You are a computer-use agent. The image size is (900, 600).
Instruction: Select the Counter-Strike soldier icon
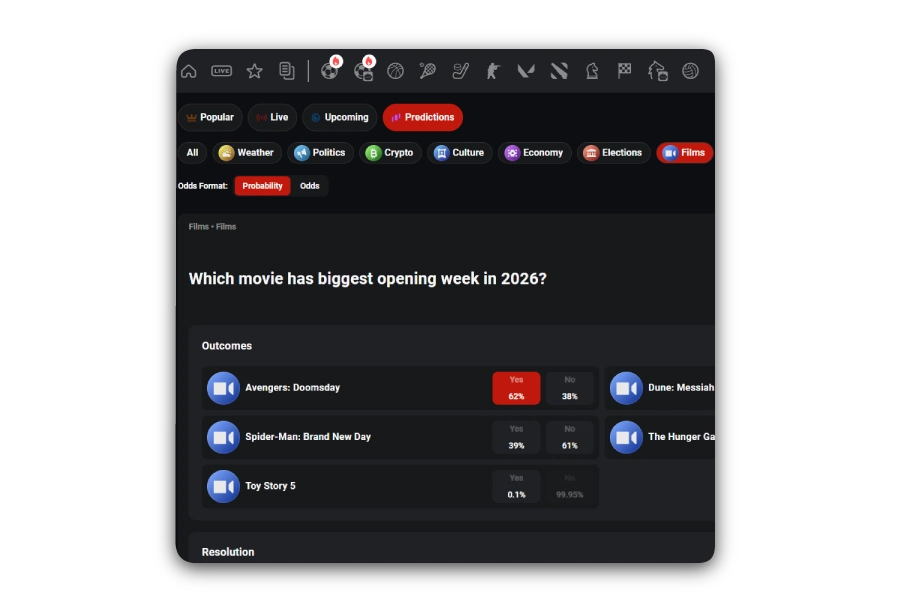492,71
